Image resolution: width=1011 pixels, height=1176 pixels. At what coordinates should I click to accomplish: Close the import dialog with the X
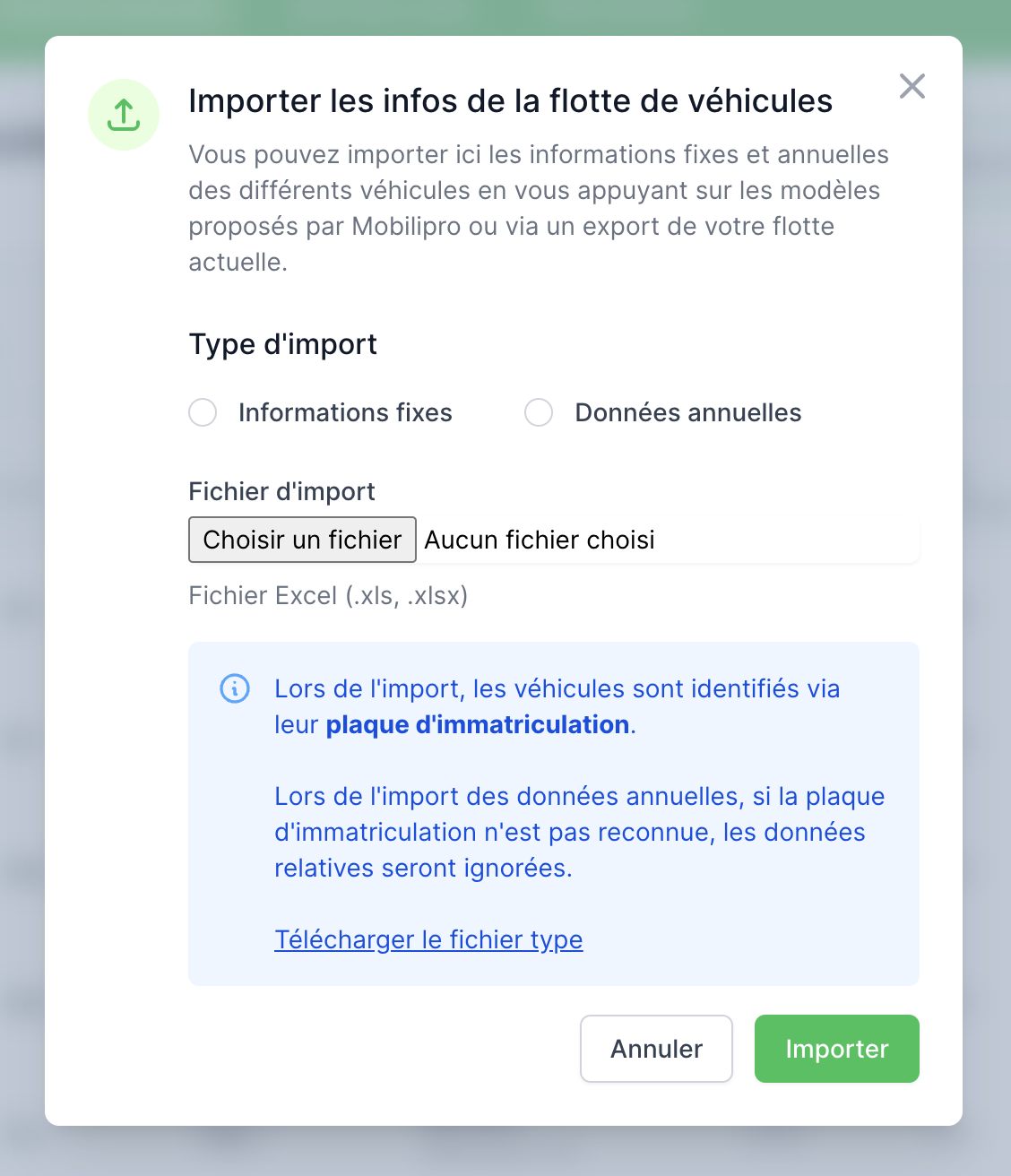[912, 86]
